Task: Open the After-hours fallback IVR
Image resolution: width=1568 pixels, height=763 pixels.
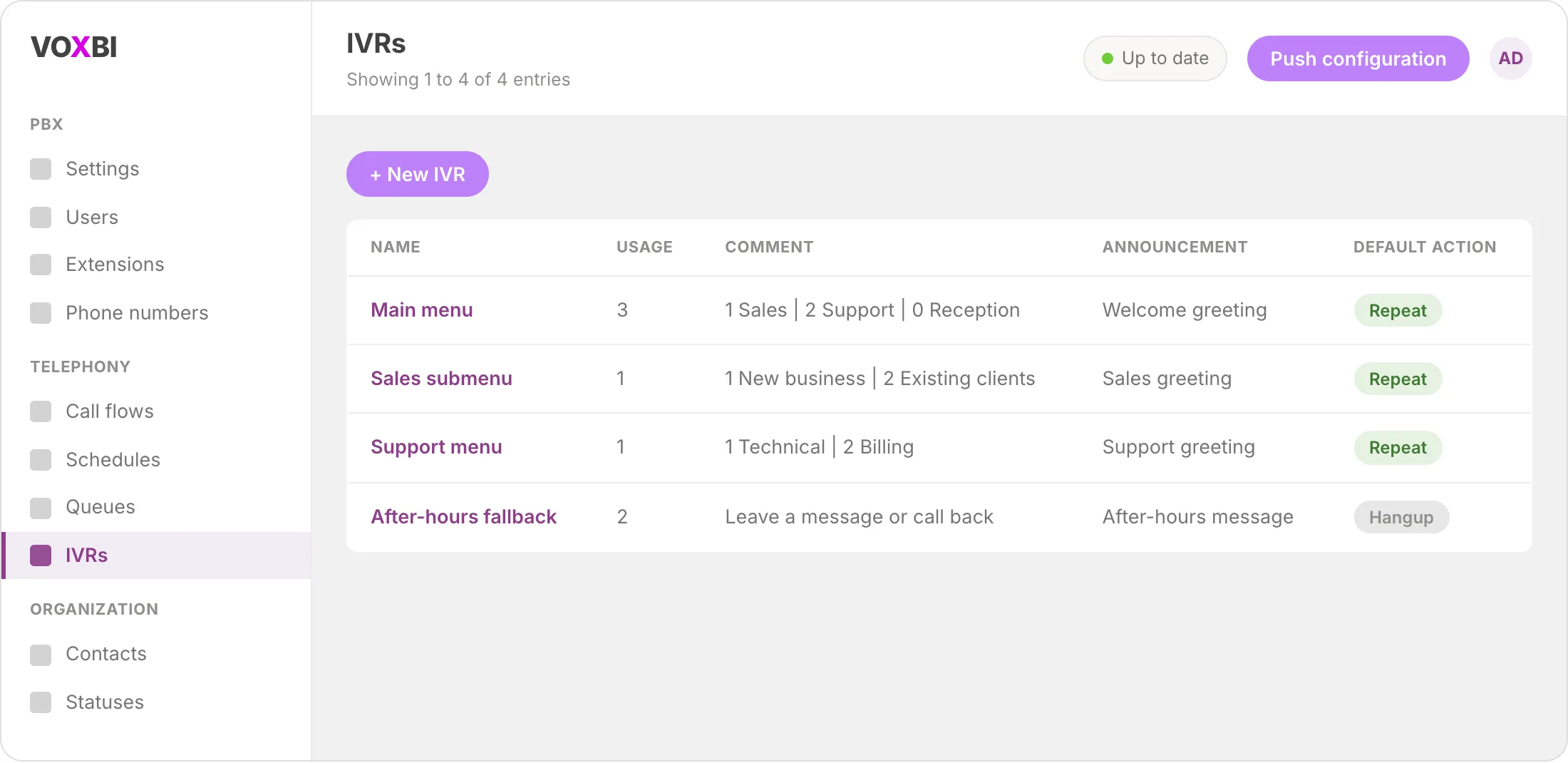Action: (x=463, y=517)
